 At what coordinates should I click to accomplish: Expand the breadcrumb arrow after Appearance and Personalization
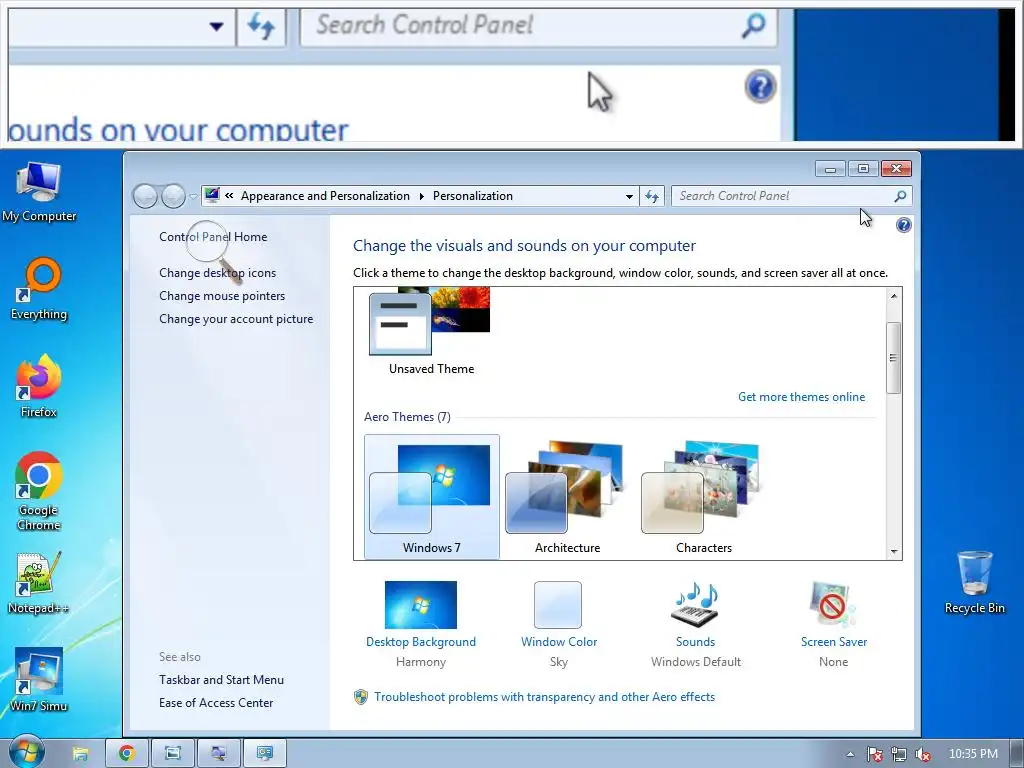(421, 196)
